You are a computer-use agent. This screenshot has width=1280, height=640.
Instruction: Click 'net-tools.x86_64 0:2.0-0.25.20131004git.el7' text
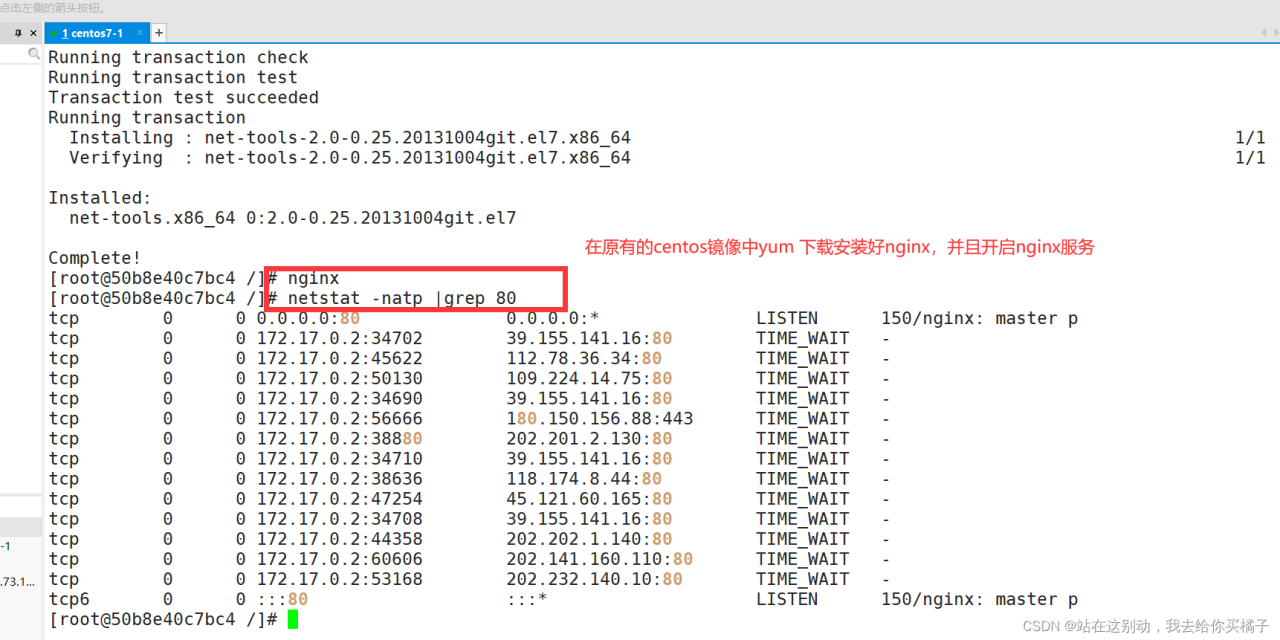(293, 218)
